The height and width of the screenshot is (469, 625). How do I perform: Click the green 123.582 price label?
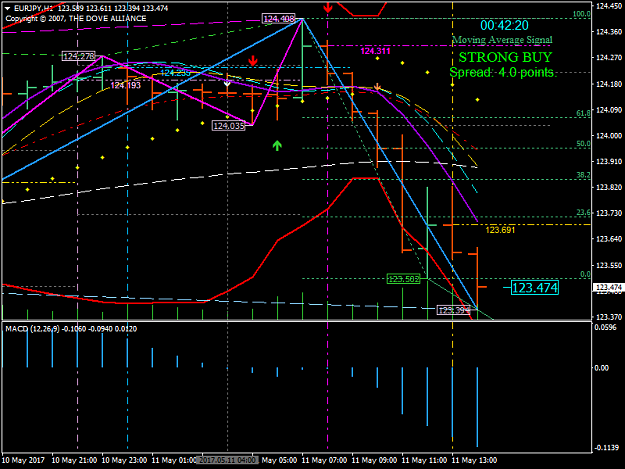pyautogui.click(x=404, y=279)
